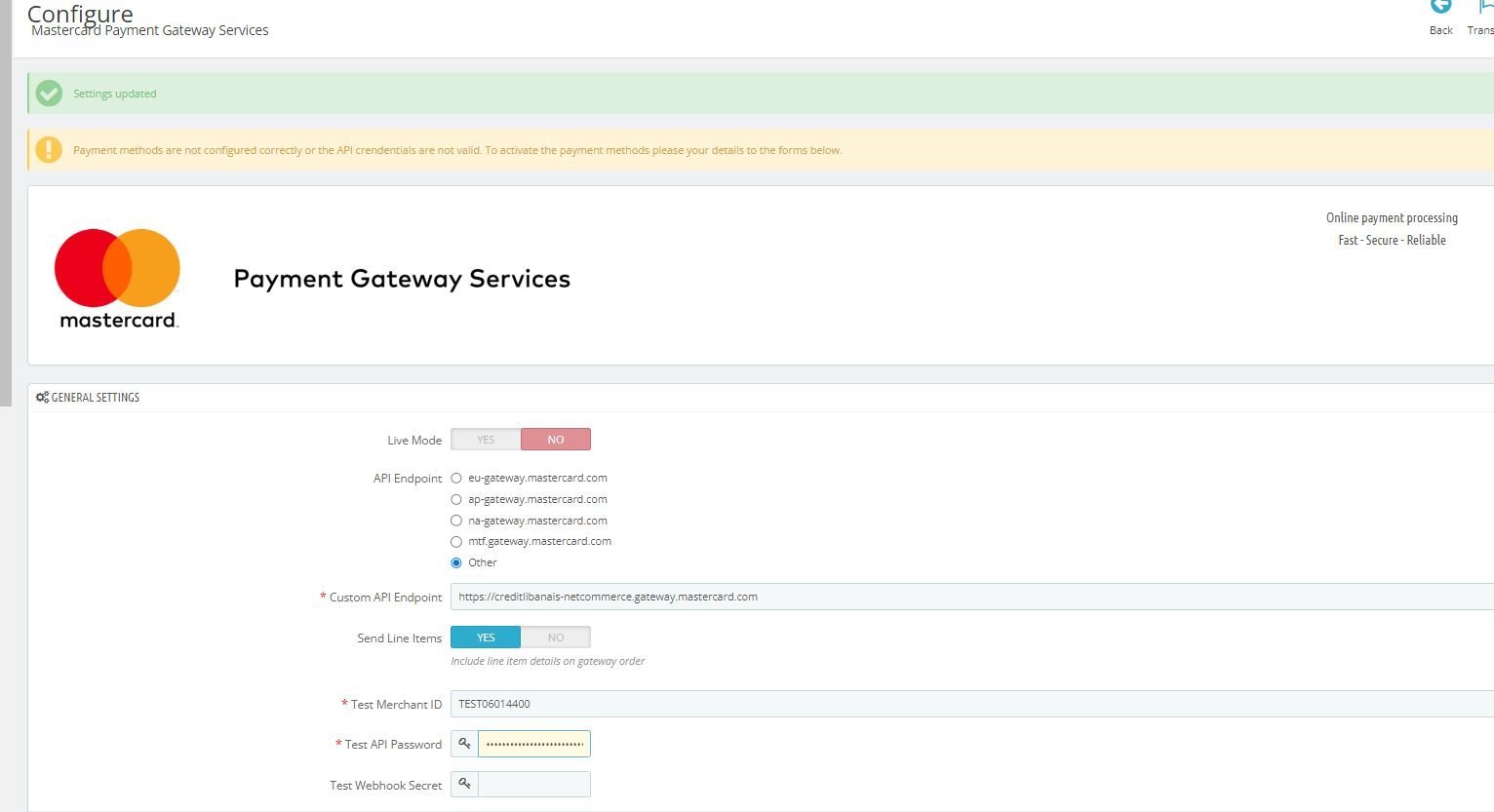Click the yellow warning exclamation icon
The image size is (1494, 812).
click(x=49, y=149)
